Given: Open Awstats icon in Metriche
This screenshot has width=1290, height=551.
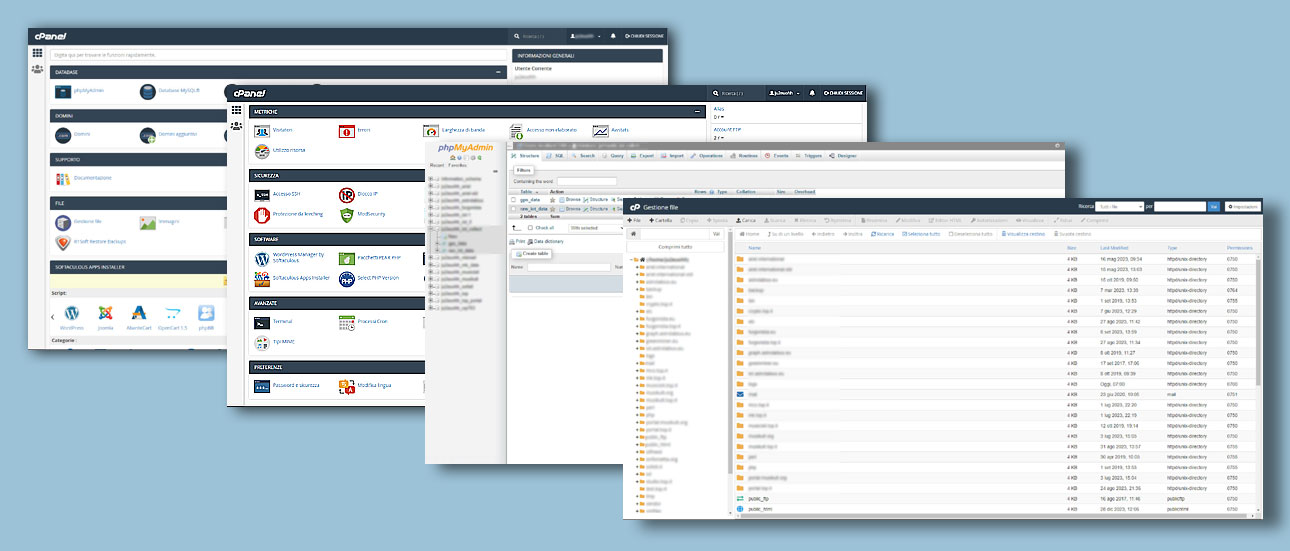Looking at the screenshot, I should tap(601, 131).
